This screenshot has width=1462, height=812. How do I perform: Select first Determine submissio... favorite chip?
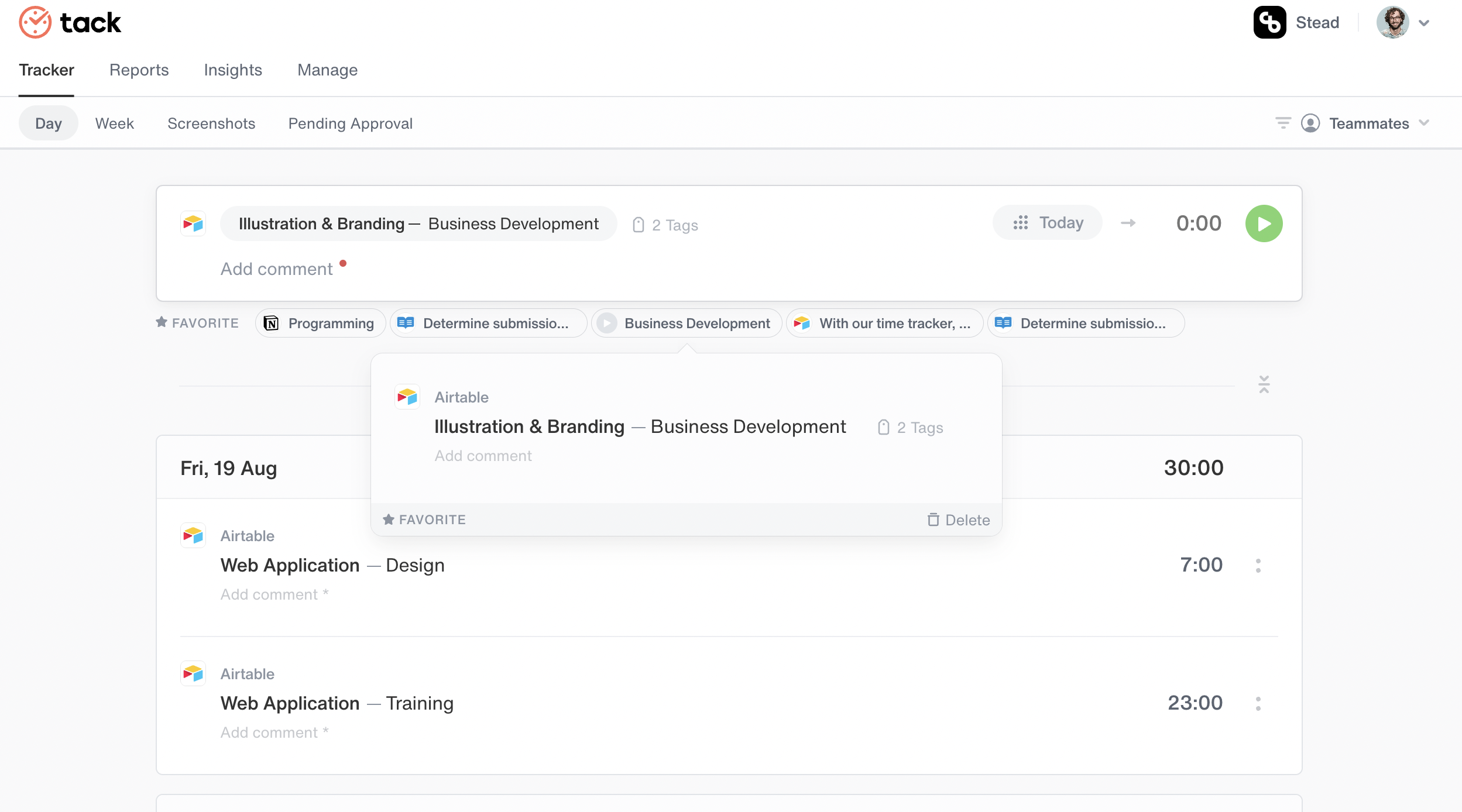click(488, 323)
